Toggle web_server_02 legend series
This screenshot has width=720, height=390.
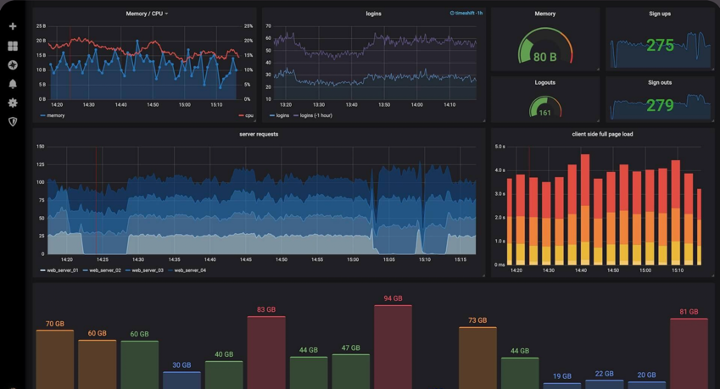click(x=102, y=271)
